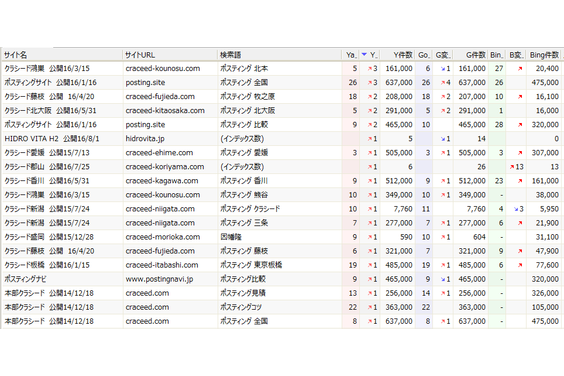Click the 20,400 Bing count cell

[547, 68]
